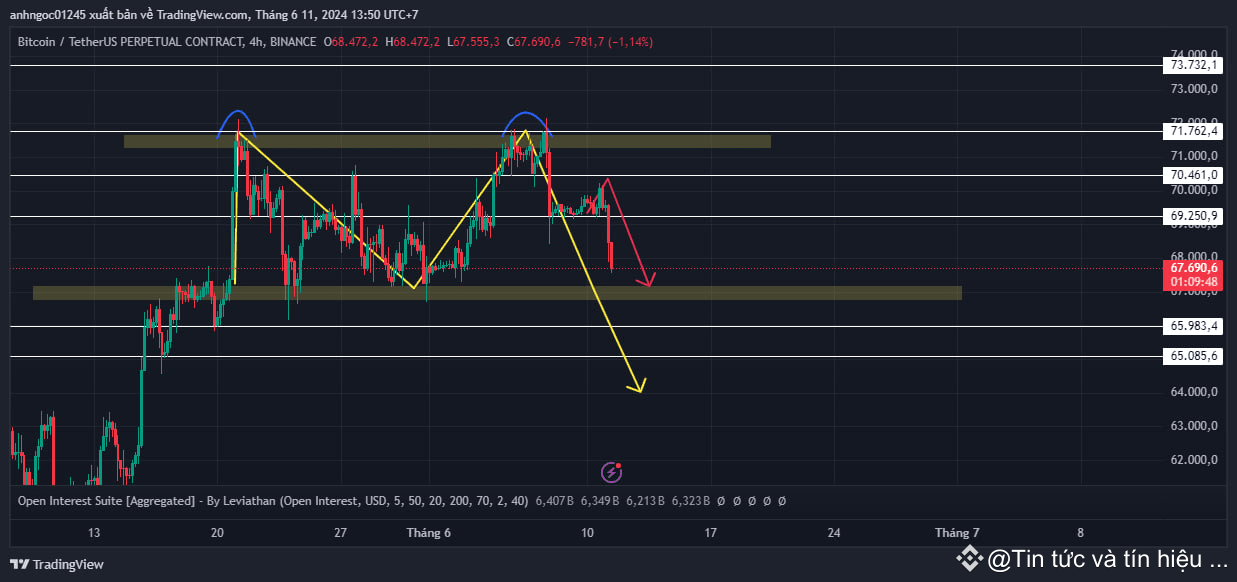Click the purple lightning event icon on the chart

coord(610,471)
